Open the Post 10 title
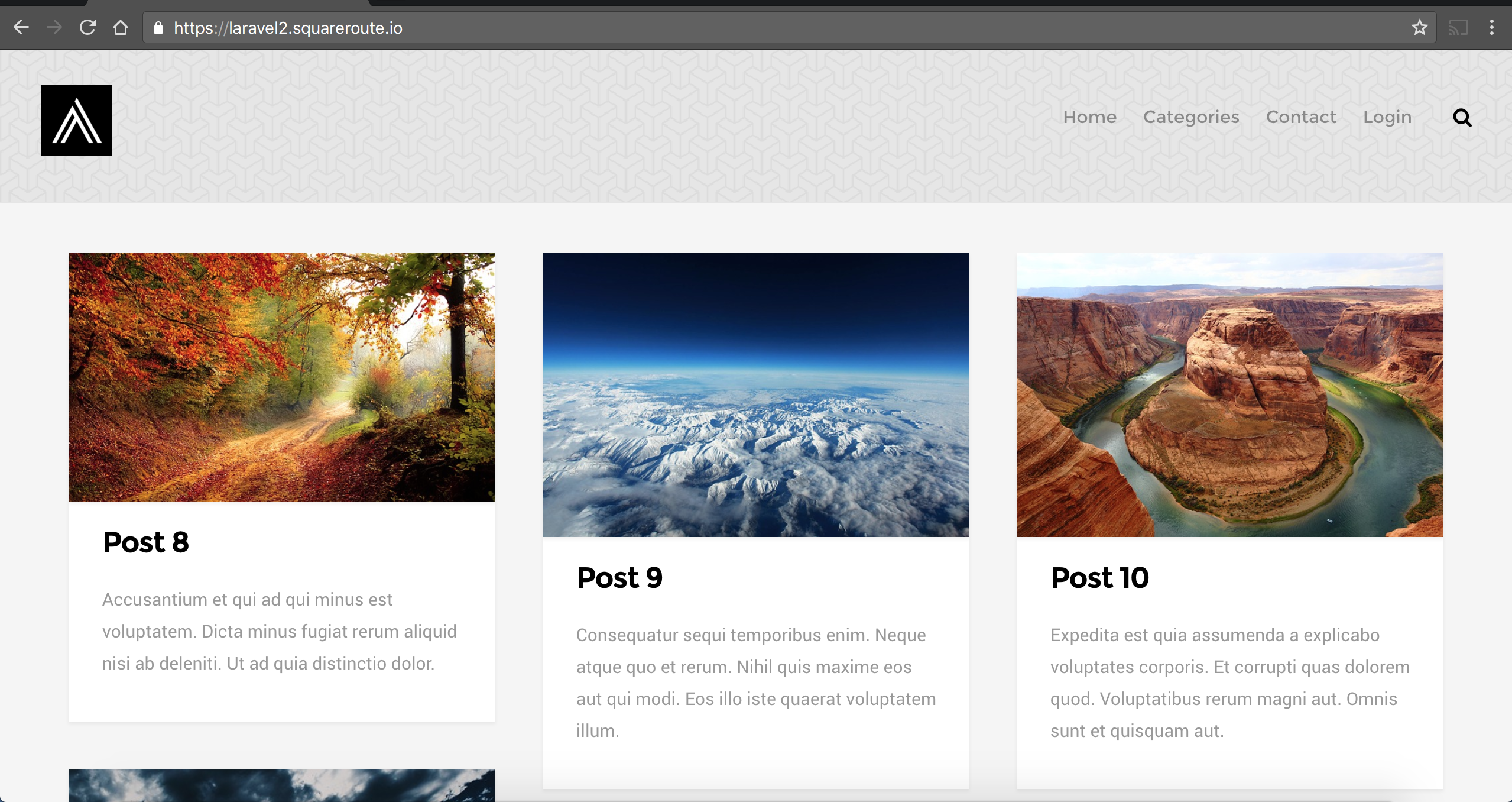1512x802 pixels. [x=1099, y=577]
